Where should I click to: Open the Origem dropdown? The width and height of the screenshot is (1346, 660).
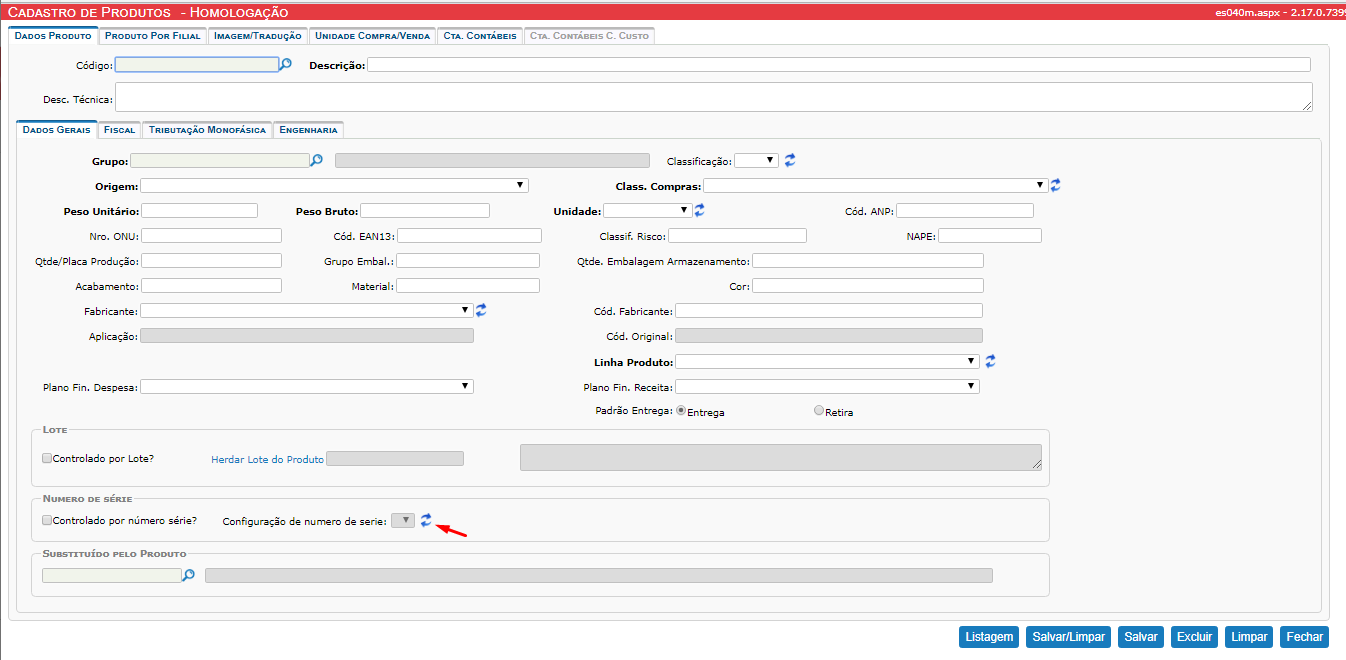[x=334, y=185]
